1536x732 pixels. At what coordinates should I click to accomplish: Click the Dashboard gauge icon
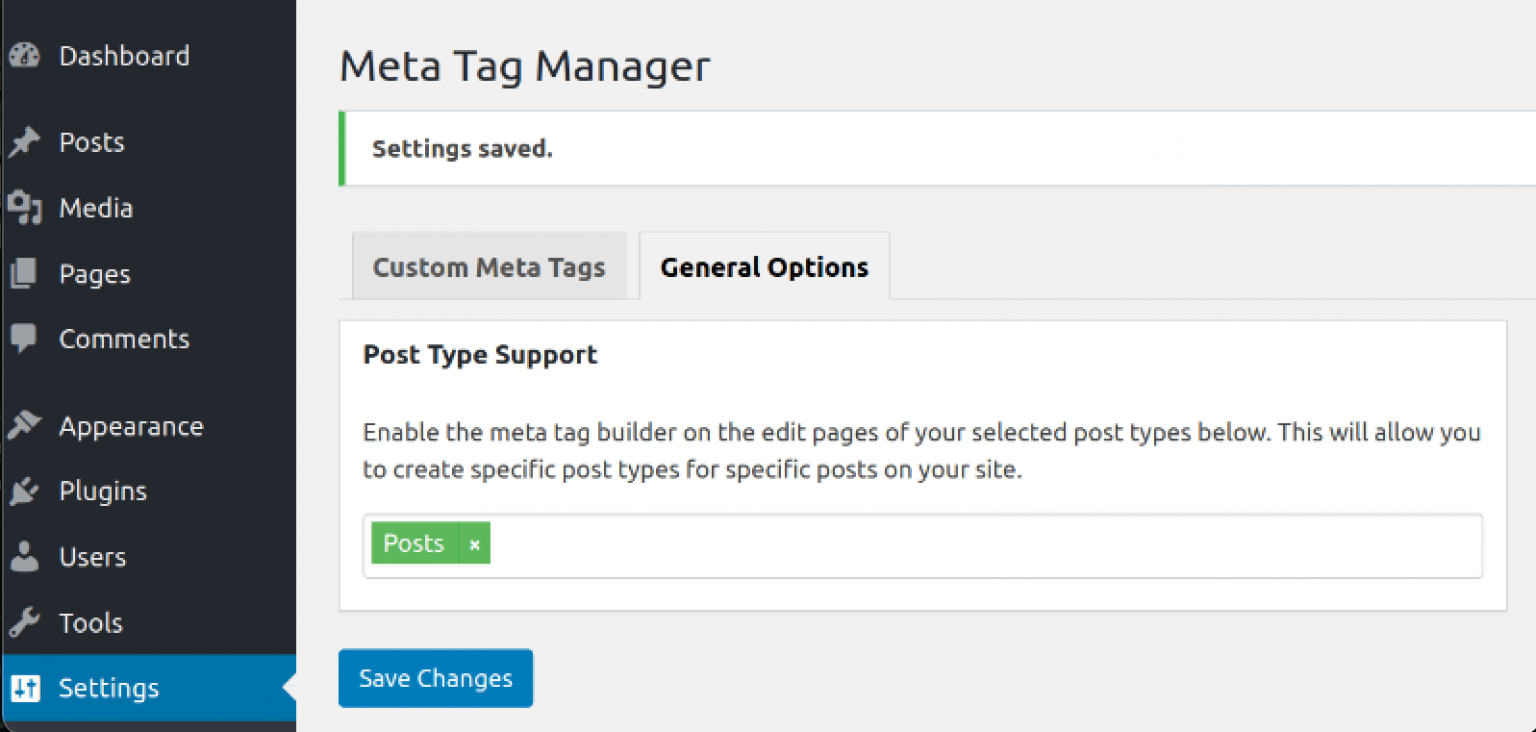[x=23, y=56]
